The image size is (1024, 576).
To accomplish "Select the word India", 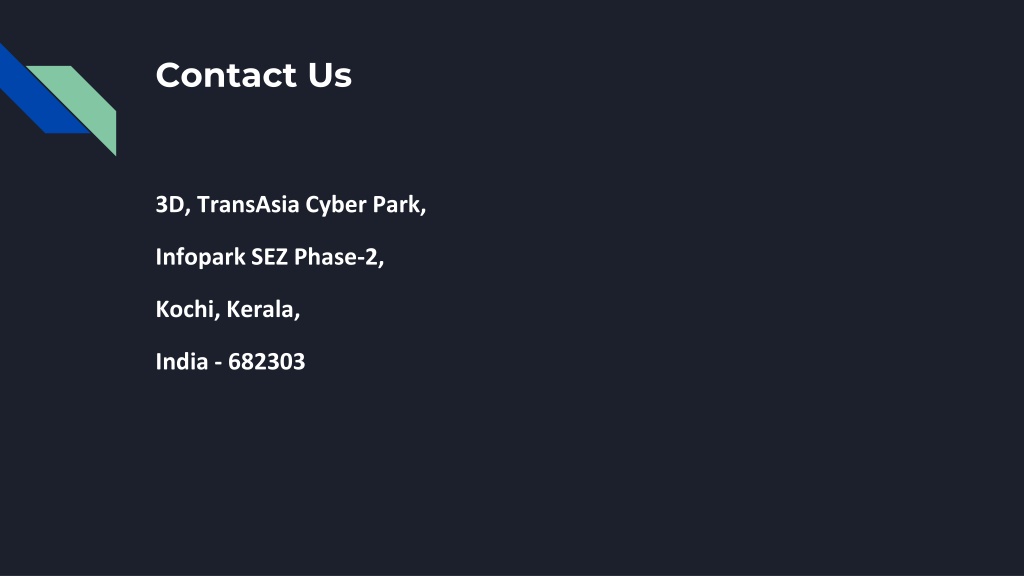I will click(x=182, y=361).
